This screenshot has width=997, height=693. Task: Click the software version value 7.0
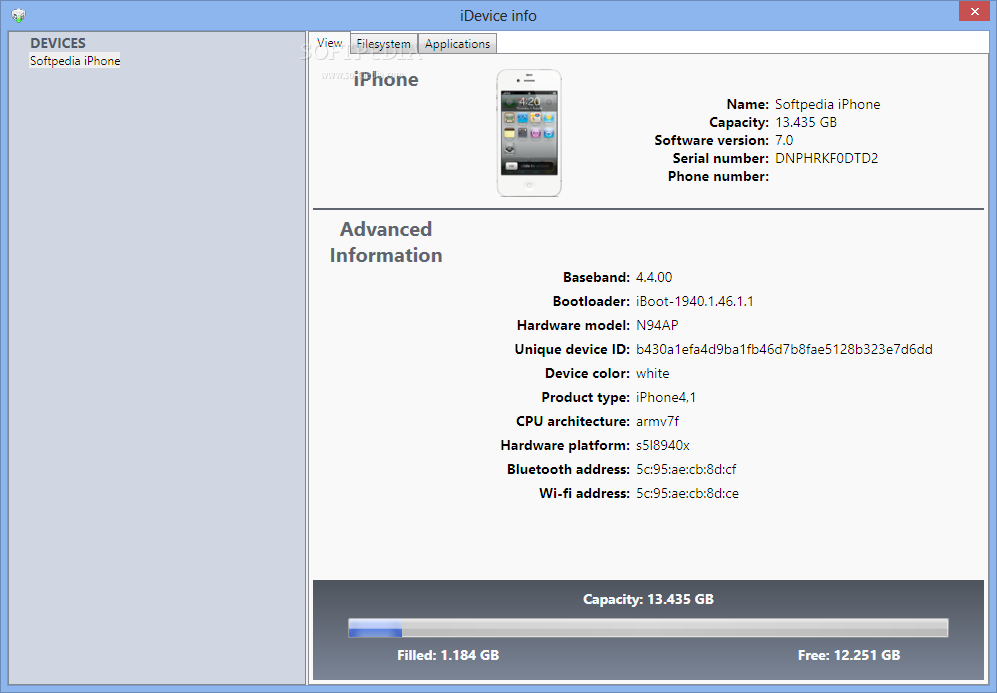coord(784,140)
